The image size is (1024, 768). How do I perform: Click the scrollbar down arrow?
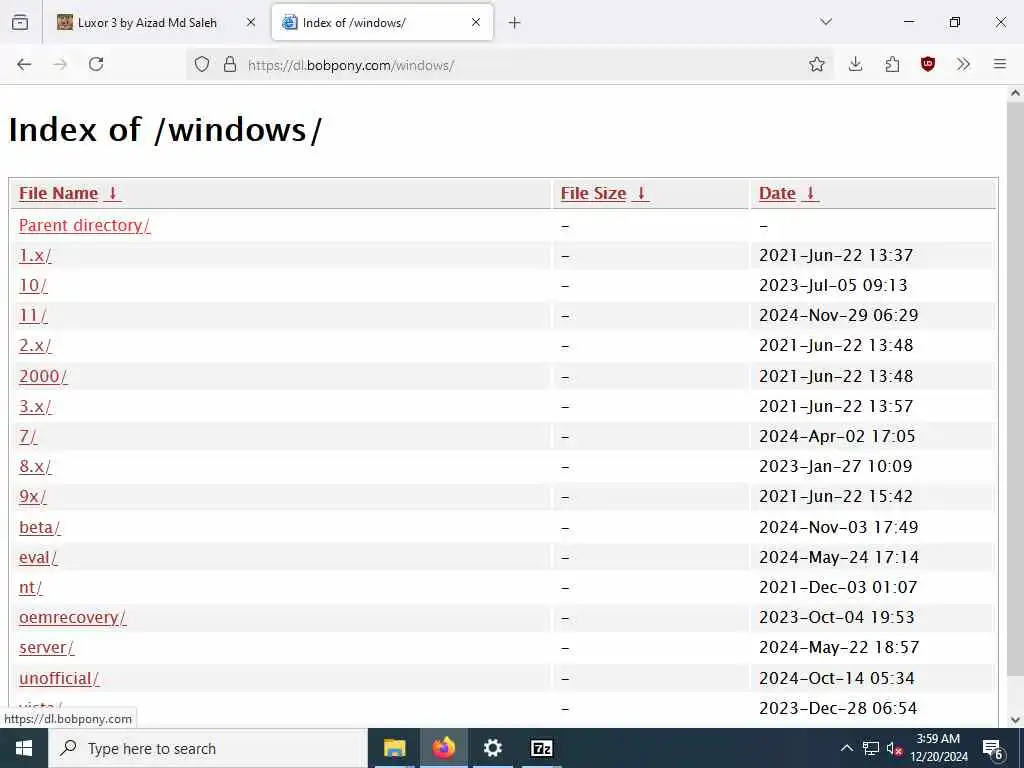click(1016, 720)
